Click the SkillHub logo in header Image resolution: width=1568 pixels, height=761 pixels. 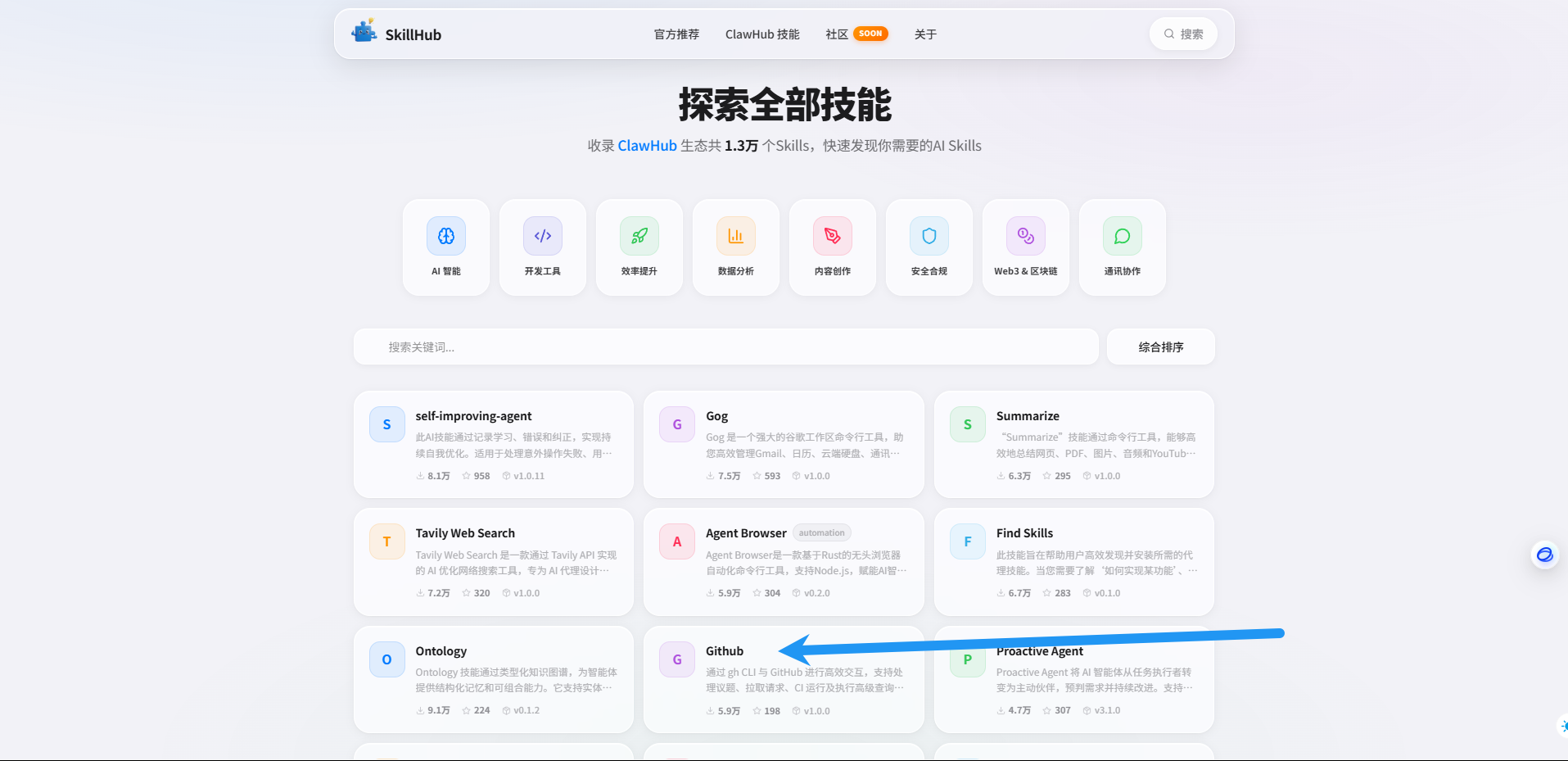(x=397, y=34)
